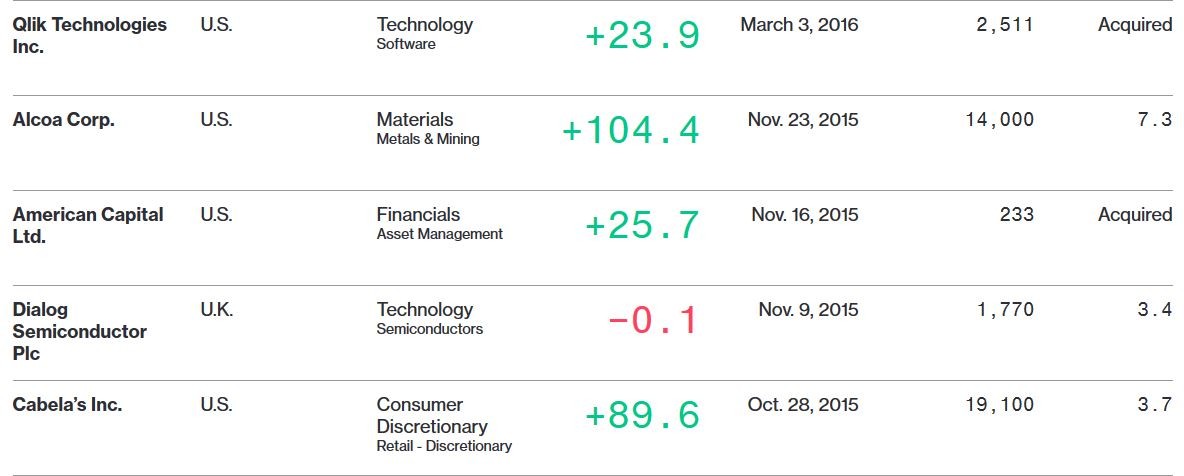The image size is (1184, 476).
Task: Click the red -0.1 return value
Action: [x=654, y=321]
